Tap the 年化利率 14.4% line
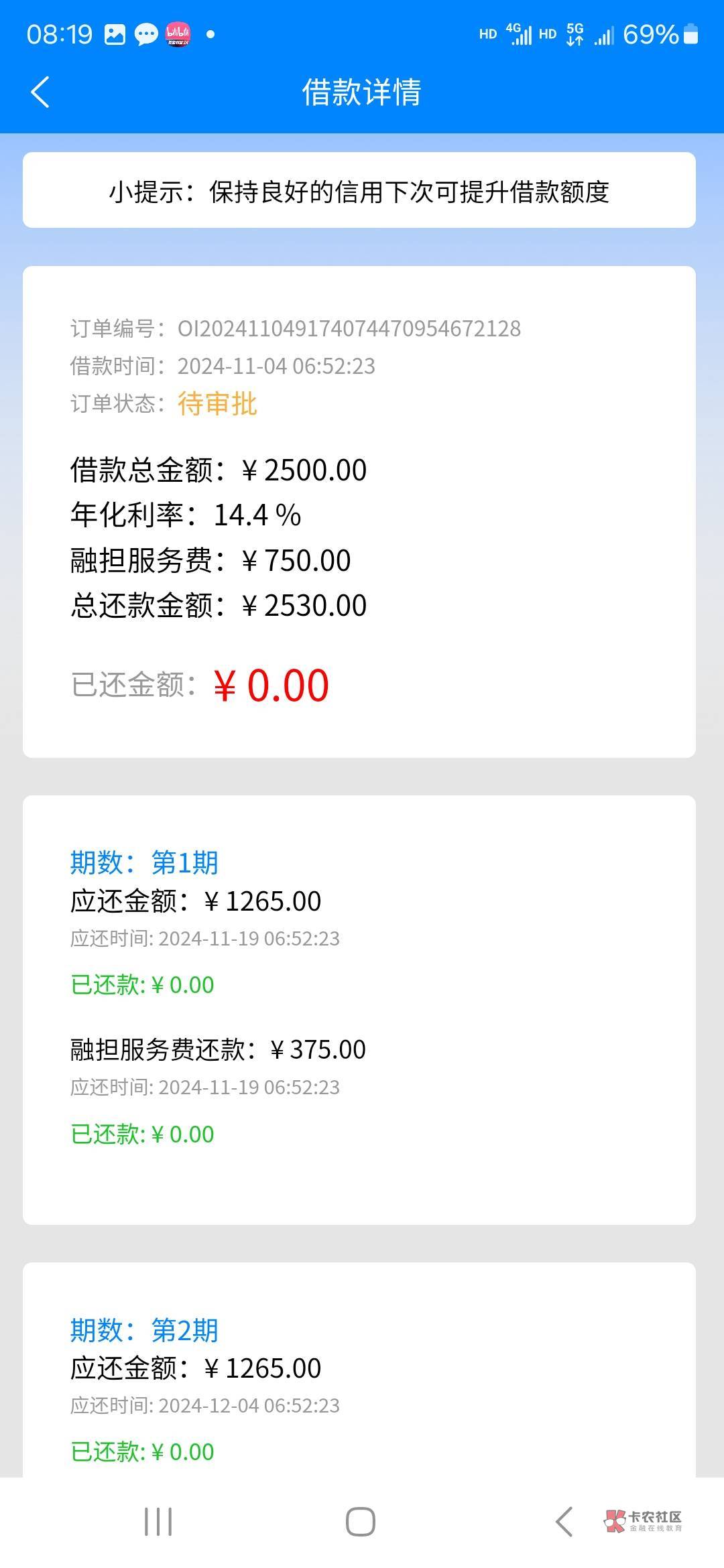 [x=186, y=515]
